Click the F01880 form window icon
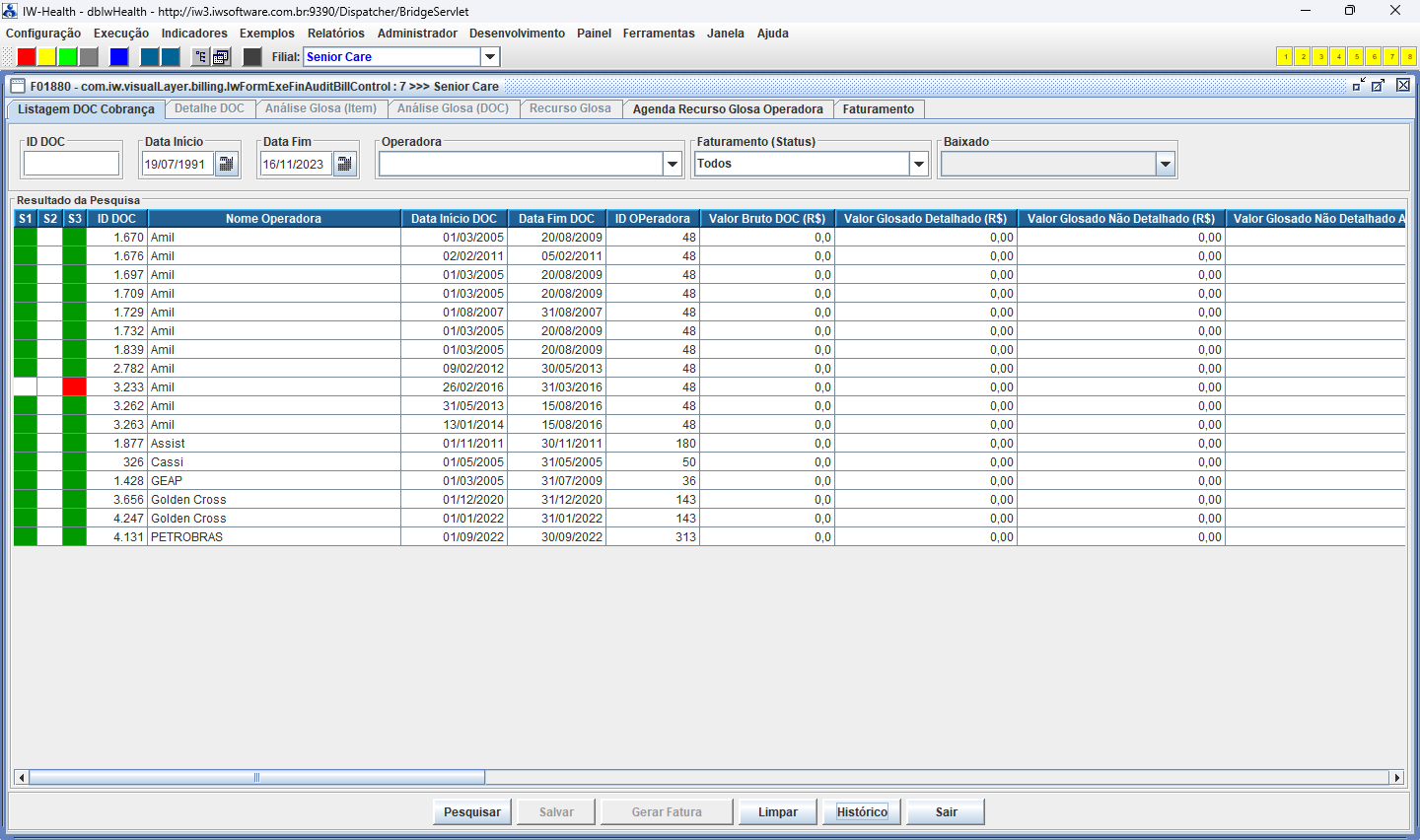Image resolution: width=1420 pixels, height=840 pixels. coord(18,86)
